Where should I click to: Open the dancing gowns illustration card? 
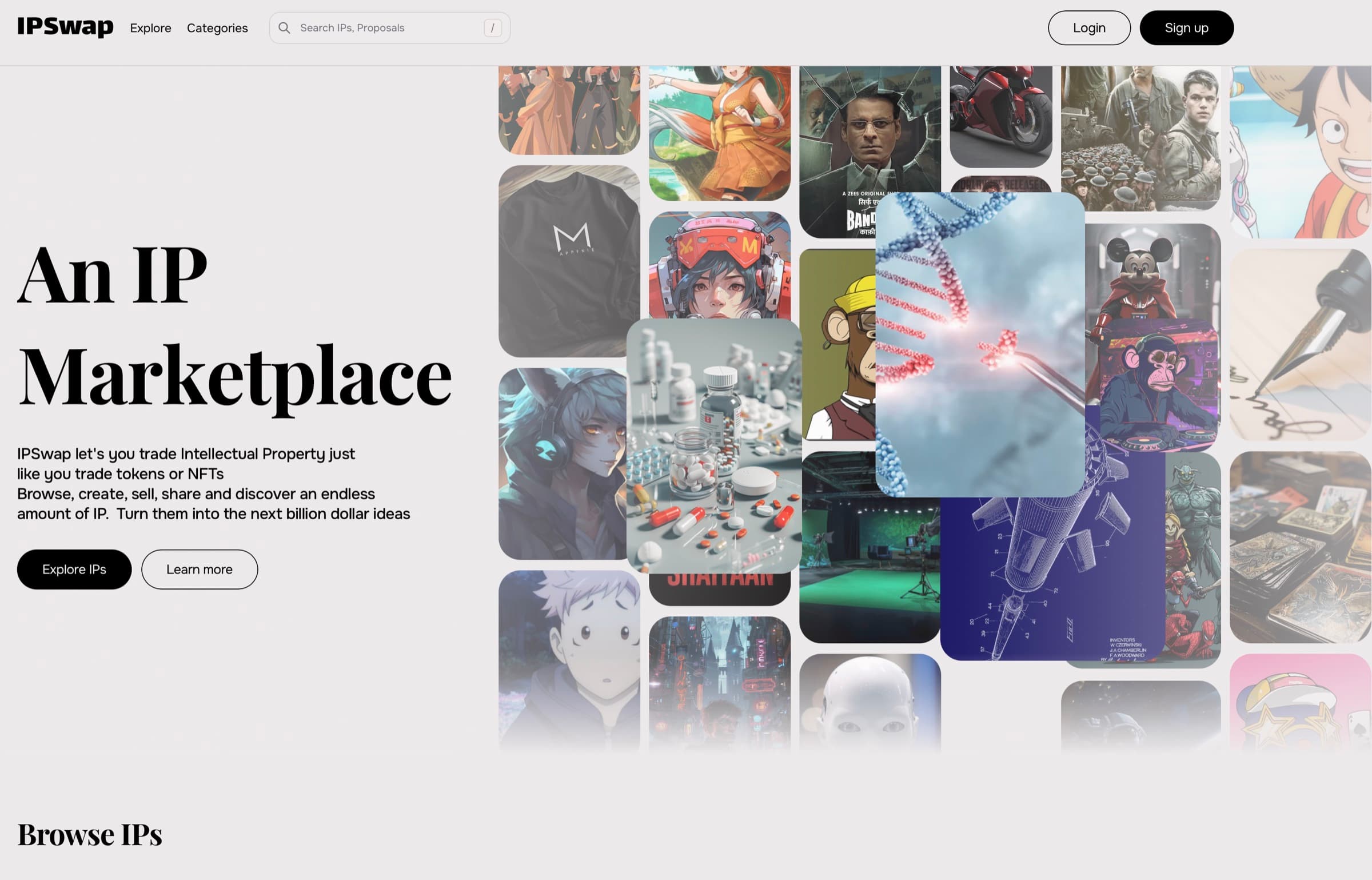[x=569, y=110]
